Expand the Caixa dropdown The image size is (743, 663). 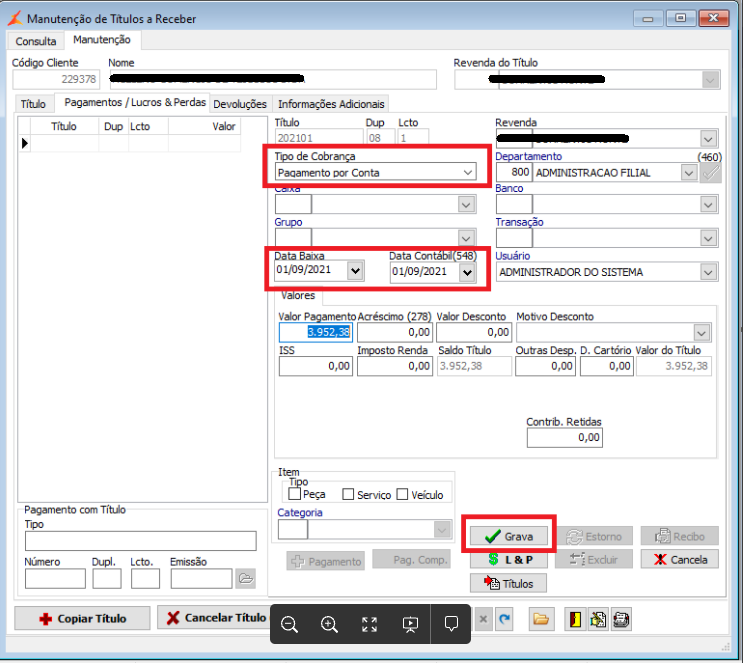pos(466,205)
